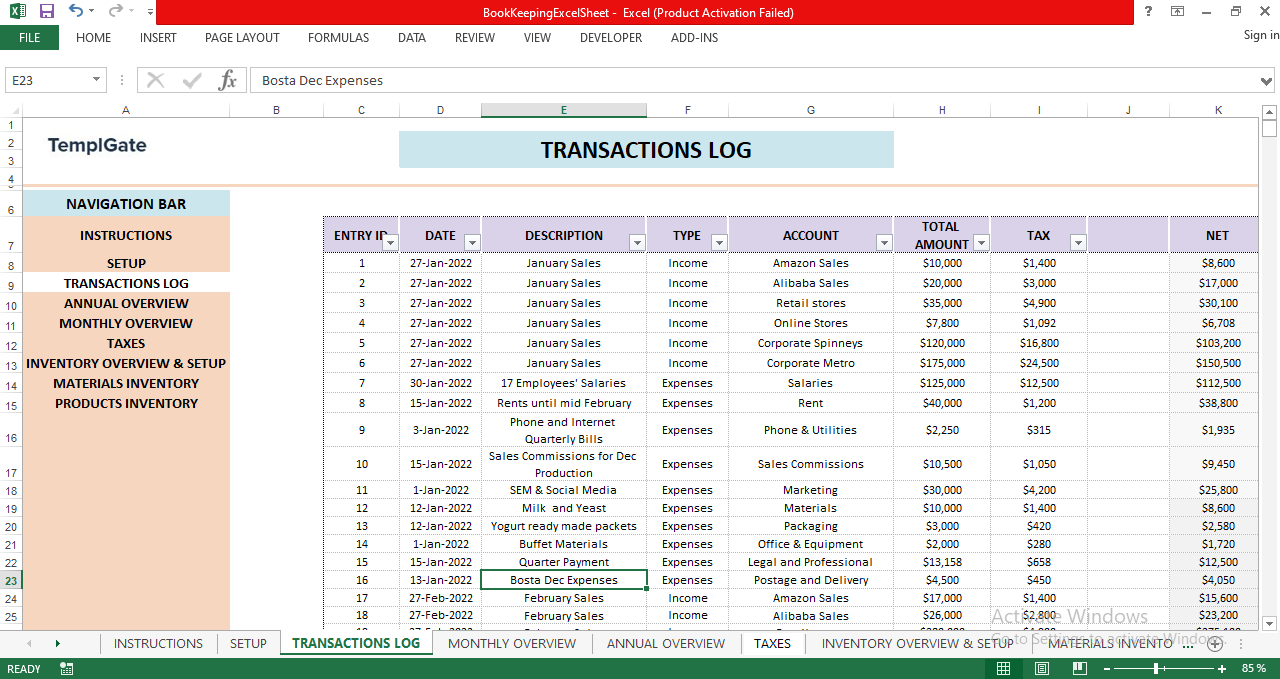
Task: Add a new sheet with plus icon
Action: click(x=1215, y=644)
